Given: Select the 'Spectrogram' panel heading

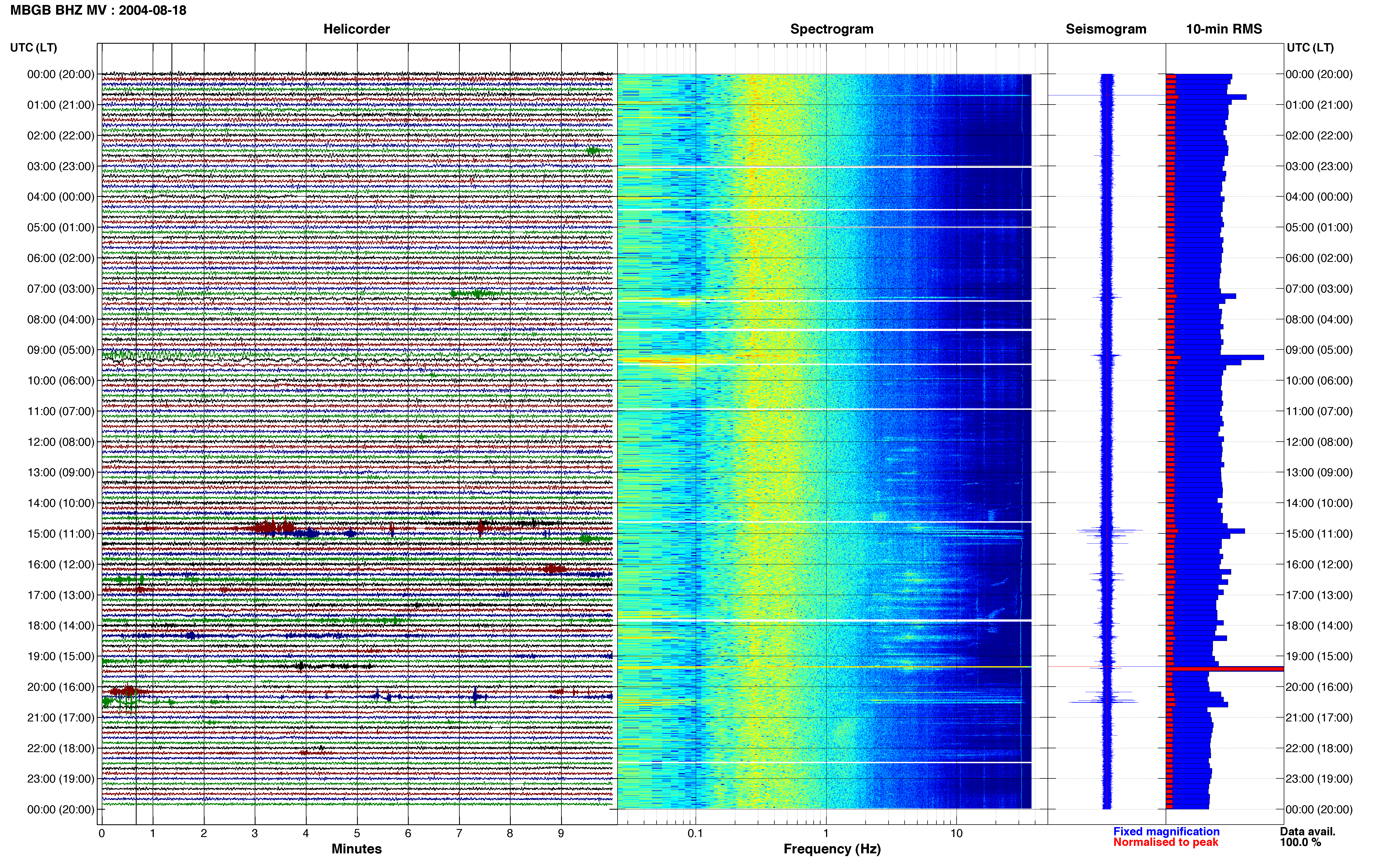Looking at the screenshot, I should (832, 29).
